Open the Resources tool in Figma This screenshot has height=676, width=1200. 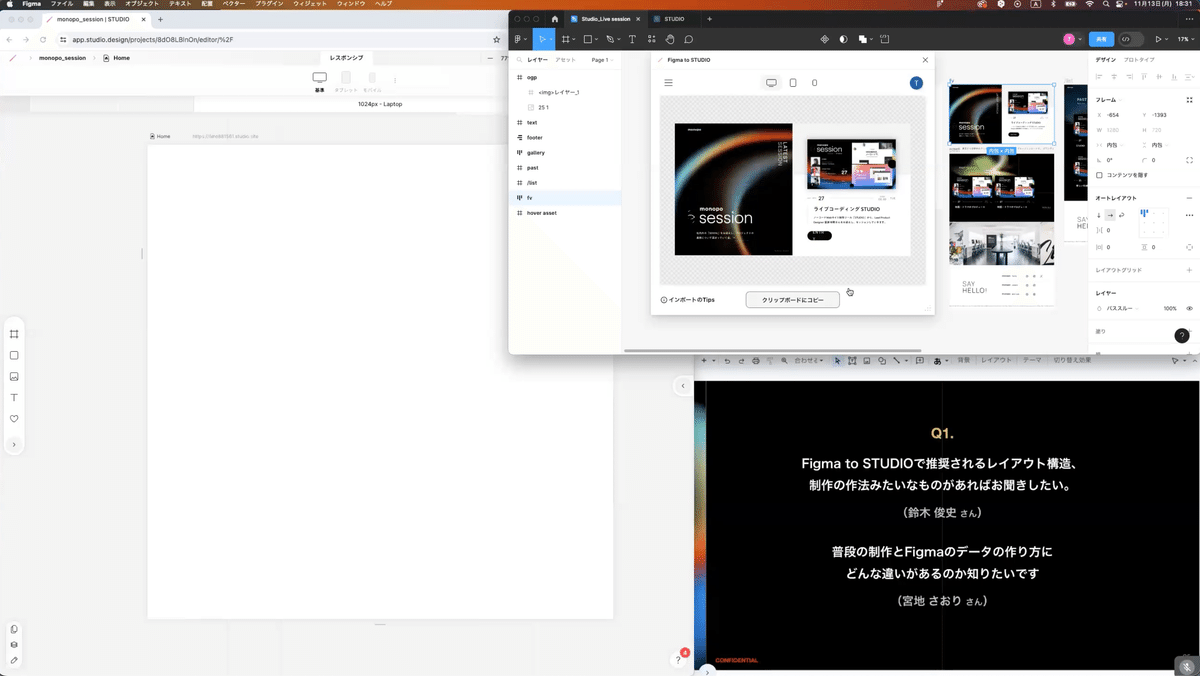point(652,39)
